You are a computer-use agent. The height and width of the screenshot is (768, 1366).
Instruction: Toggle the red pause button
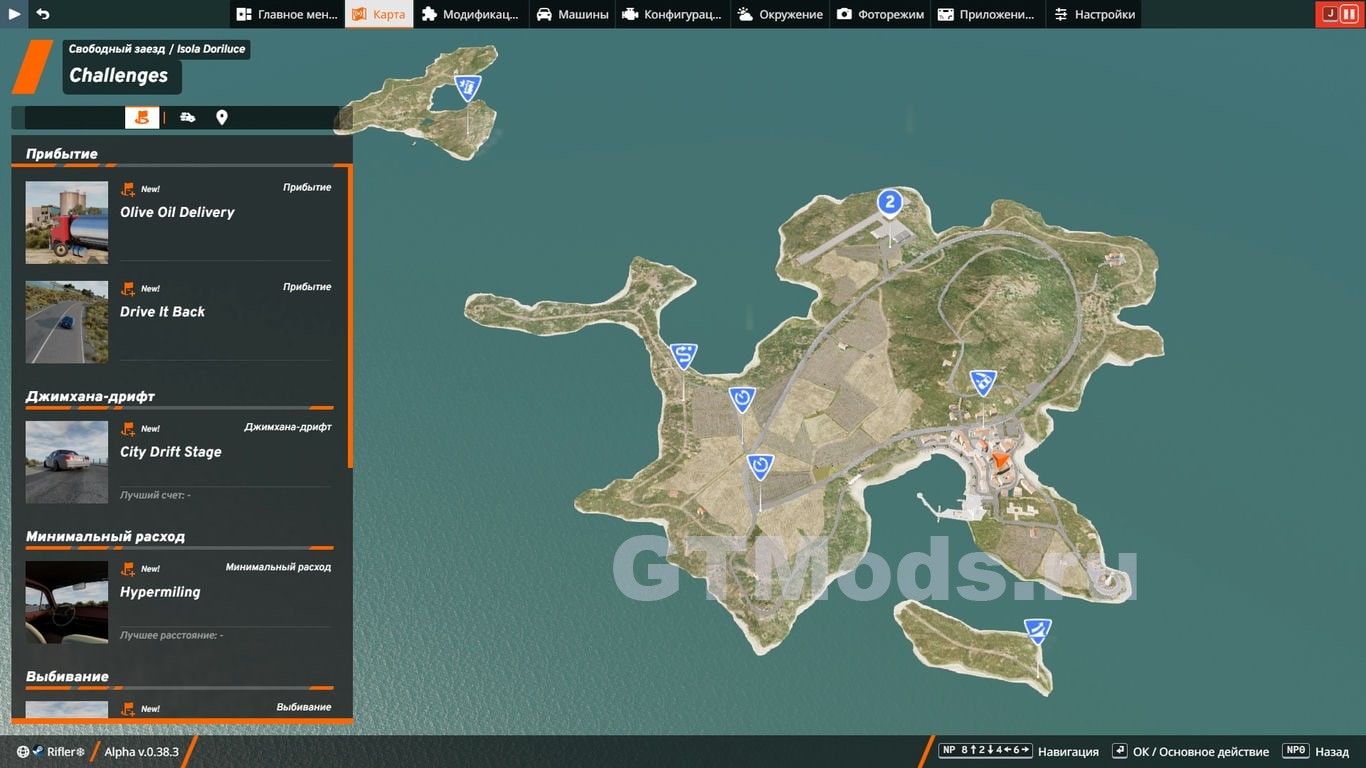tap(1349, 14)
